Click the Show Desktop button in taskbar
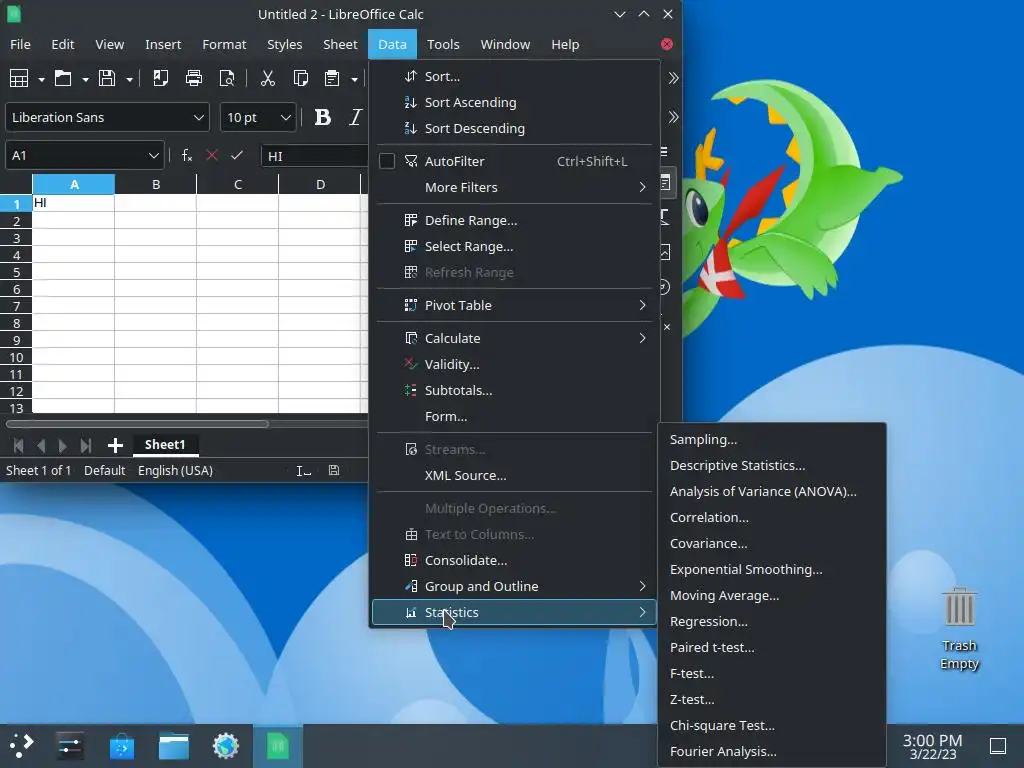Viewport: 1024px width, 768px height. [998, 746]
